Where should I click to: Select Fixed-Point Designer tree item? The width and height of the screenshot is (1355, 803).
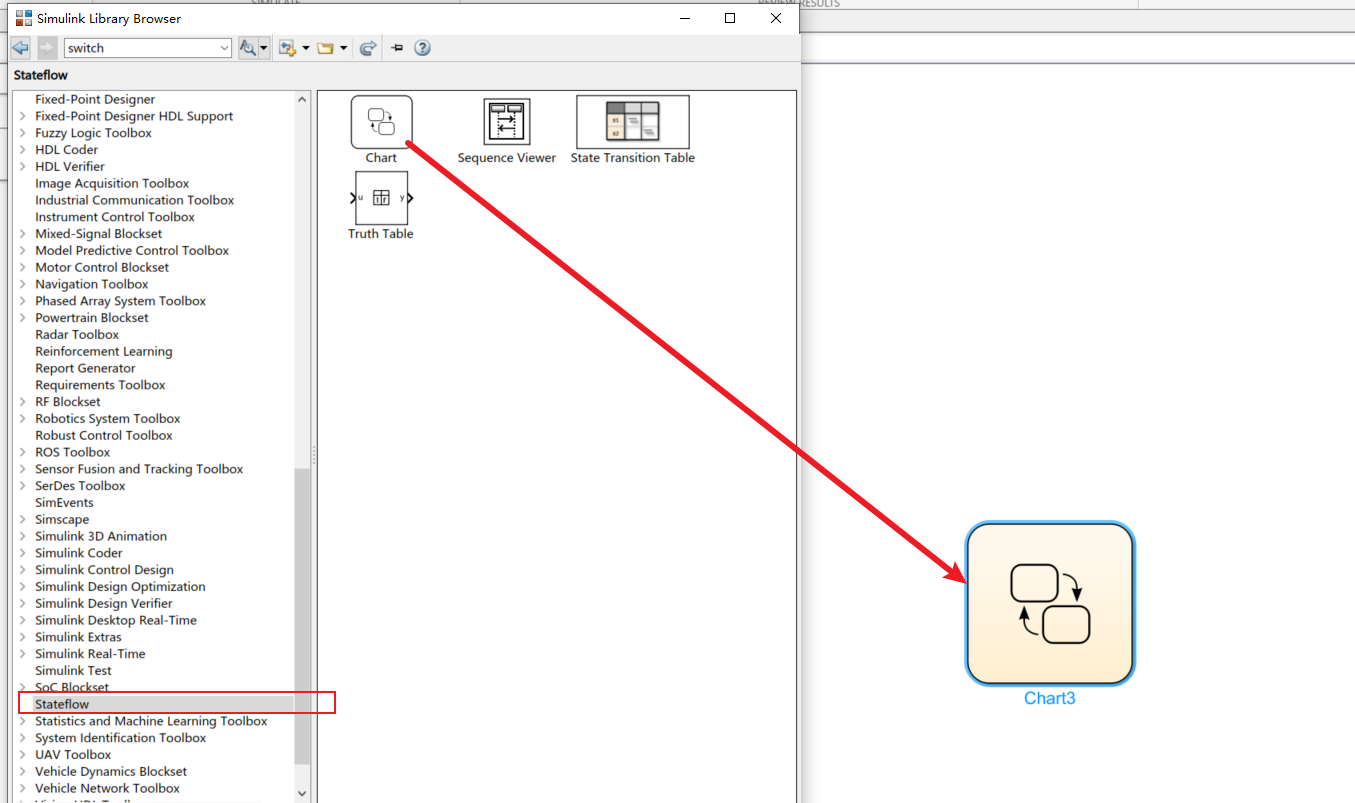pyautogui.click(x=95, y=99)
